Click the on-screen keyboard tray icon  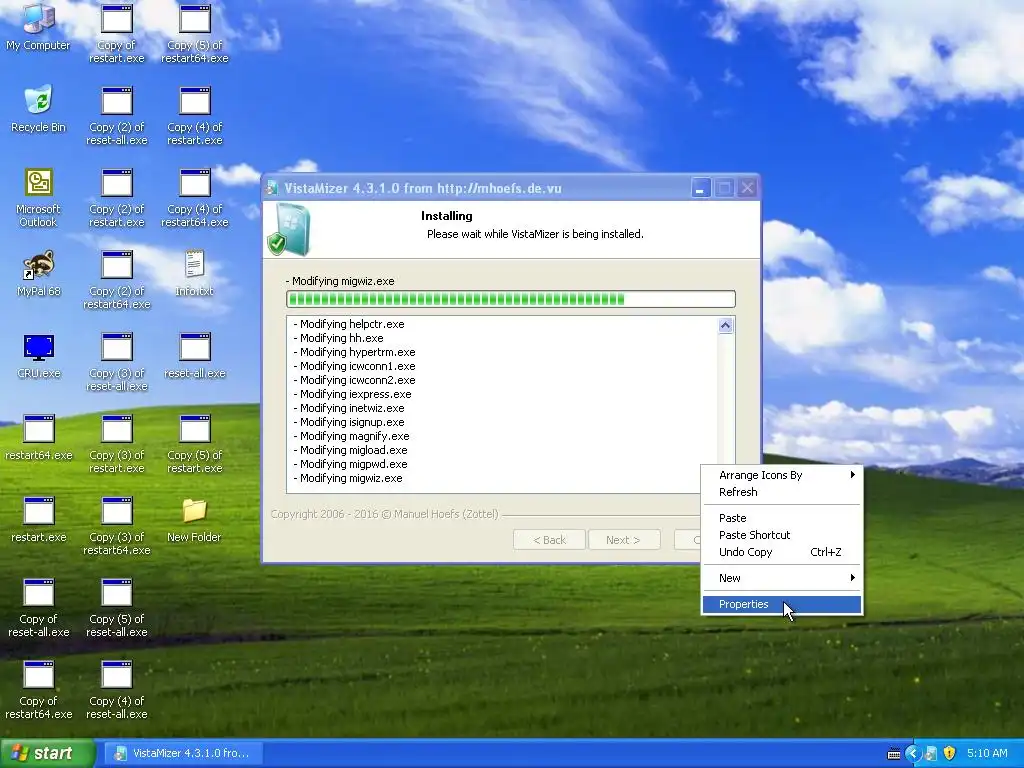pos(894,754)
